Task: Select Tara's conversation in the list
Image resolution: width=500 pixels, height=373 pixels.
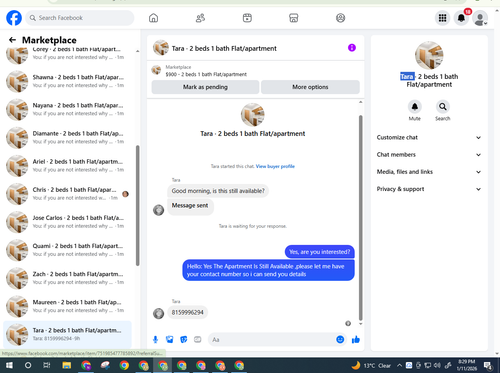Action: (68, 334)
